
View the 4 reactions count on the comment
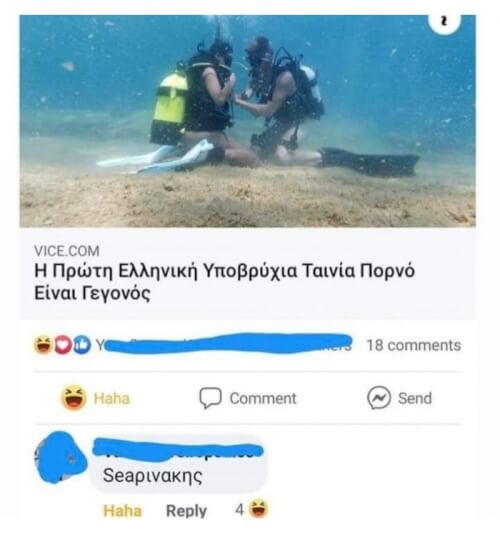click(x=239, y=510)
